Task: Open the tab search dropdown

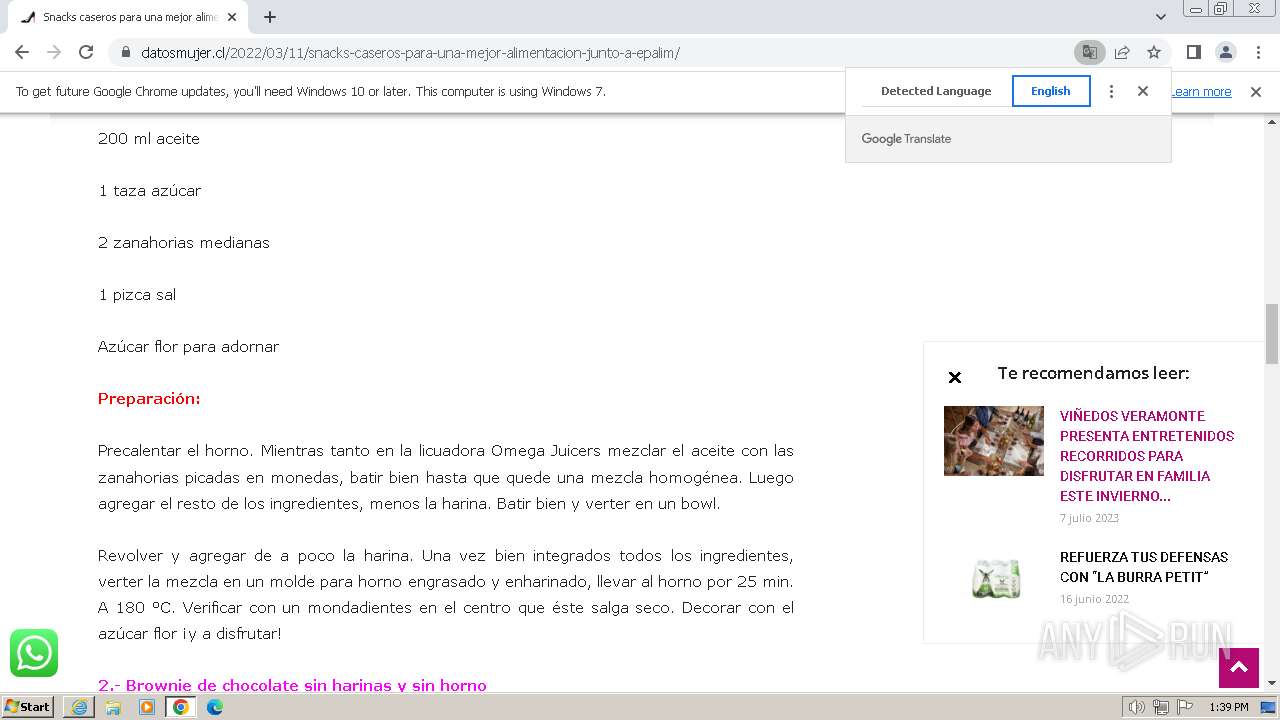Action: [1160, 17]
